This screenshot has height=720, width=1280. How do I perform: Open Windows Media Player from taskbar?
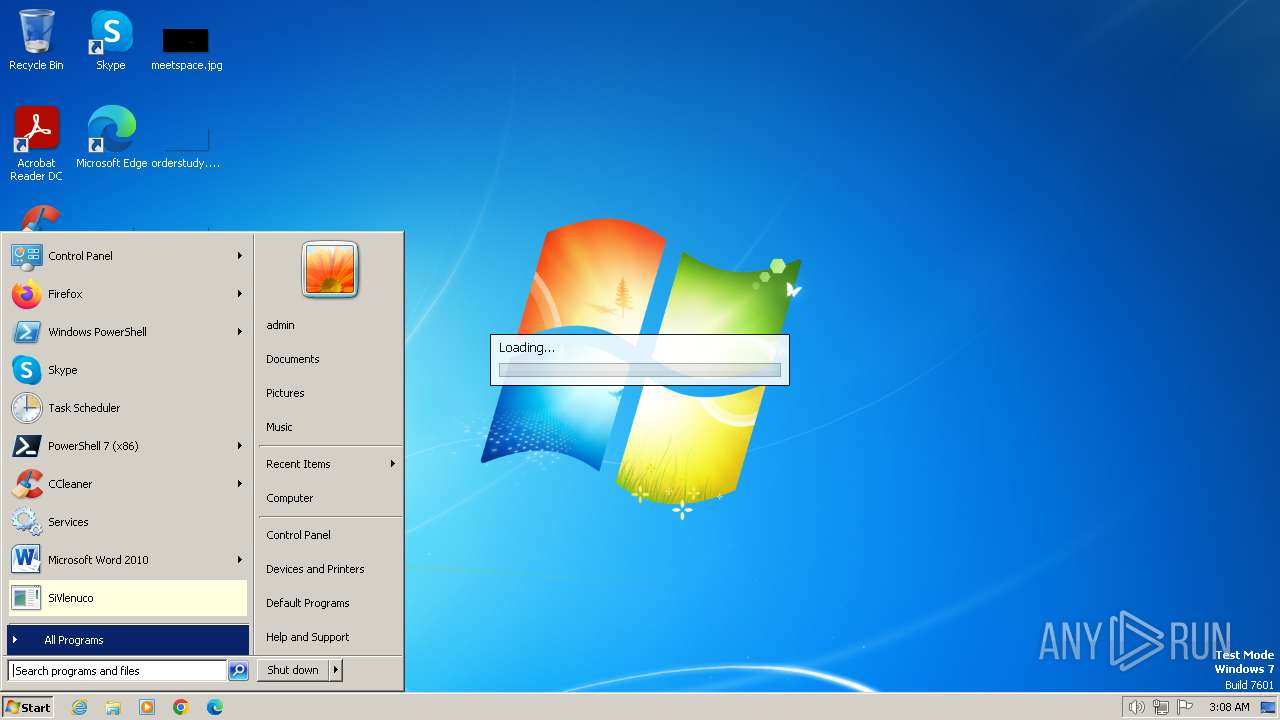[x=147, y=707]
